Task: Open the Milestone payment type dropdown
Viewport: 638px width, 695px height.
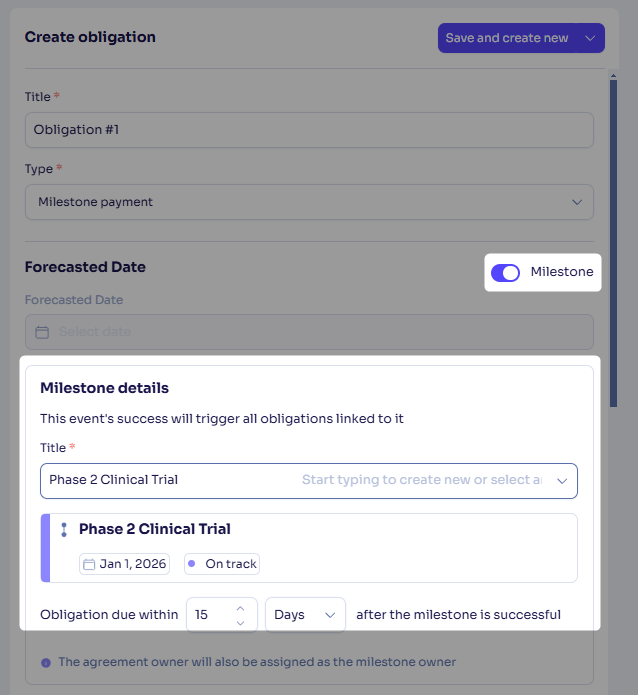Action: coord(309,202)
